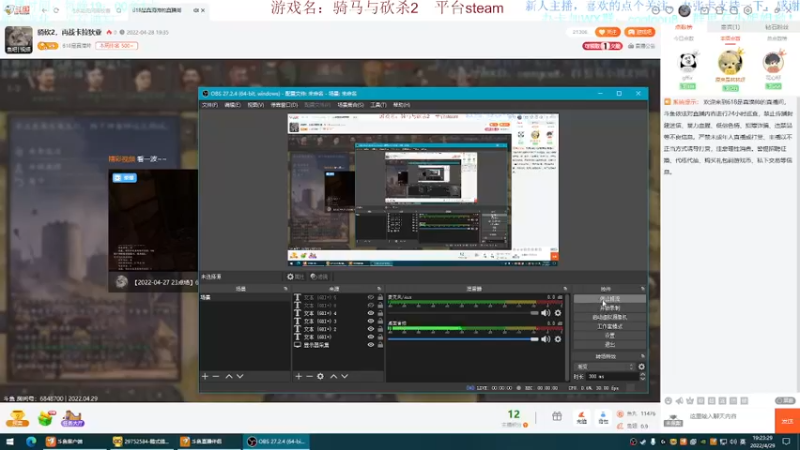Click the Windows Start button
Image resolution: width=800 pixels, height=450 pixels.
pos(10,441)
